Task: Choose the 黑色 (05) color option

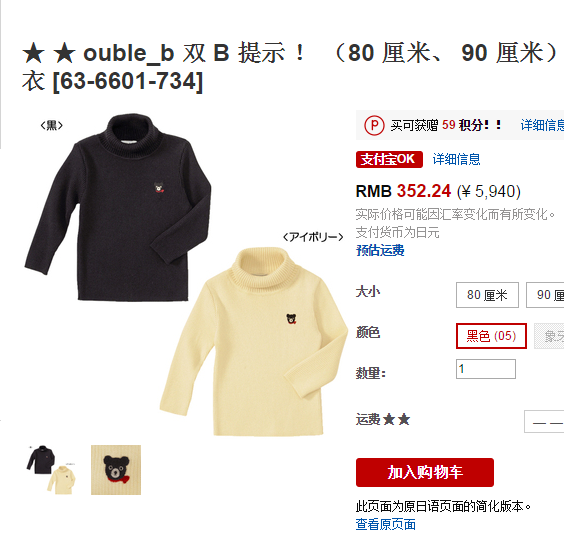Action: (x=491, y=336)
